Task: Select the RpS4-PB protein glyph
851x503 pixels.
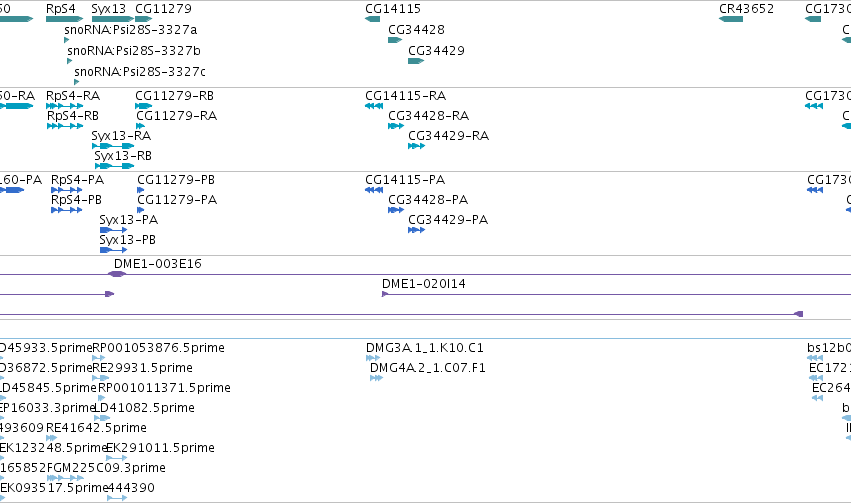Action: pos(67,210)
